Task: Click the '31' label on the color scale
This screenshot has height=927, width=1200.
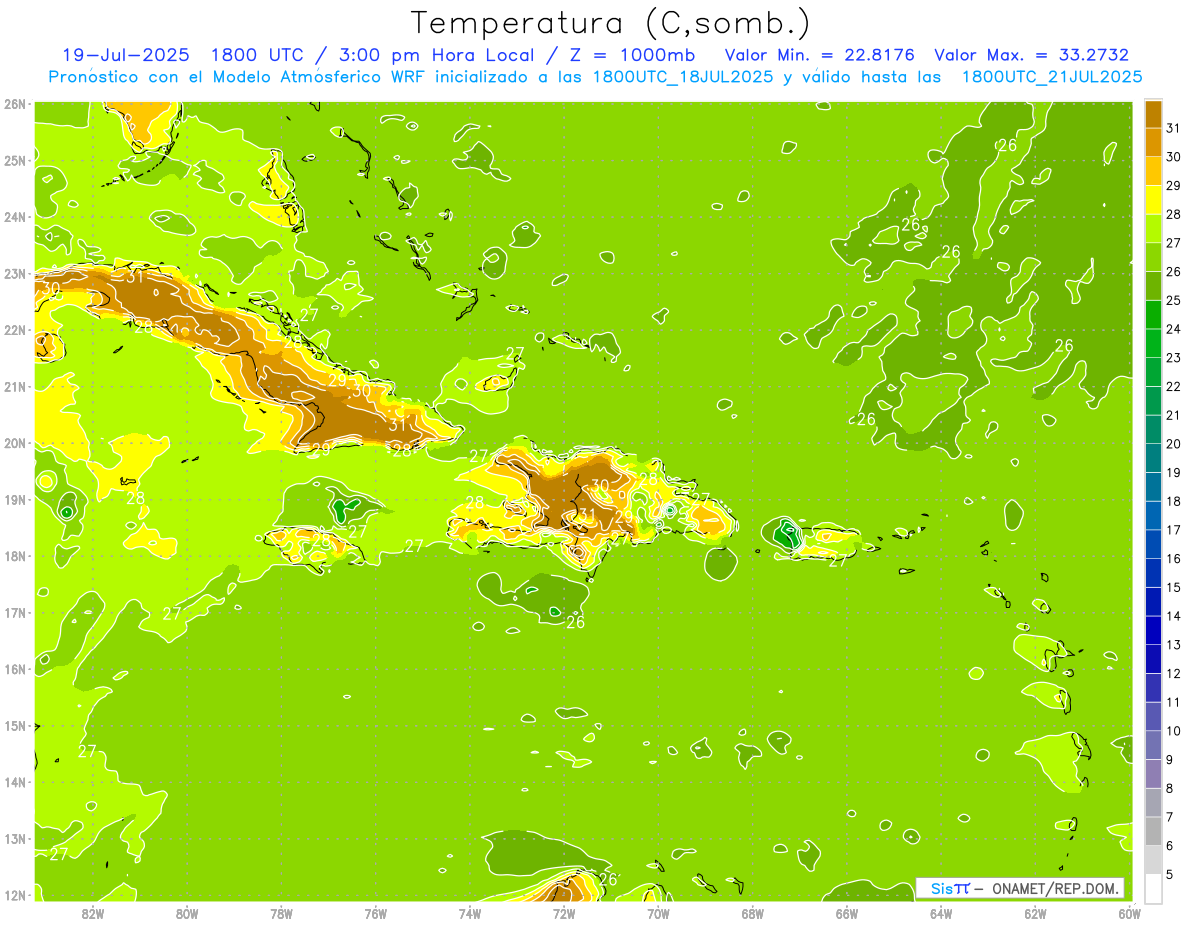Action: click(1174, 128)
